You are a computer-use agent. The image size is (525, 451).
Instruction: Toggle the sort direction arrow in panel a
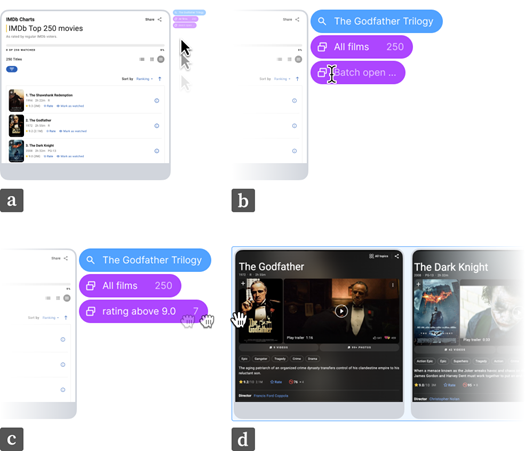160,79
